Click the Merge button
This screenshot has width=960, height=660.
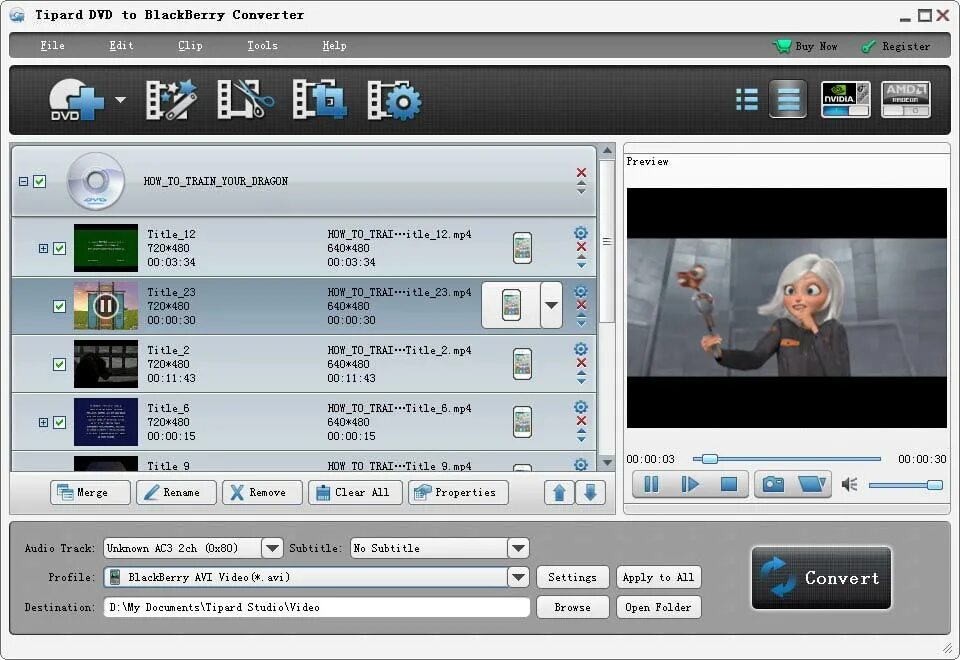pos(90,492)
